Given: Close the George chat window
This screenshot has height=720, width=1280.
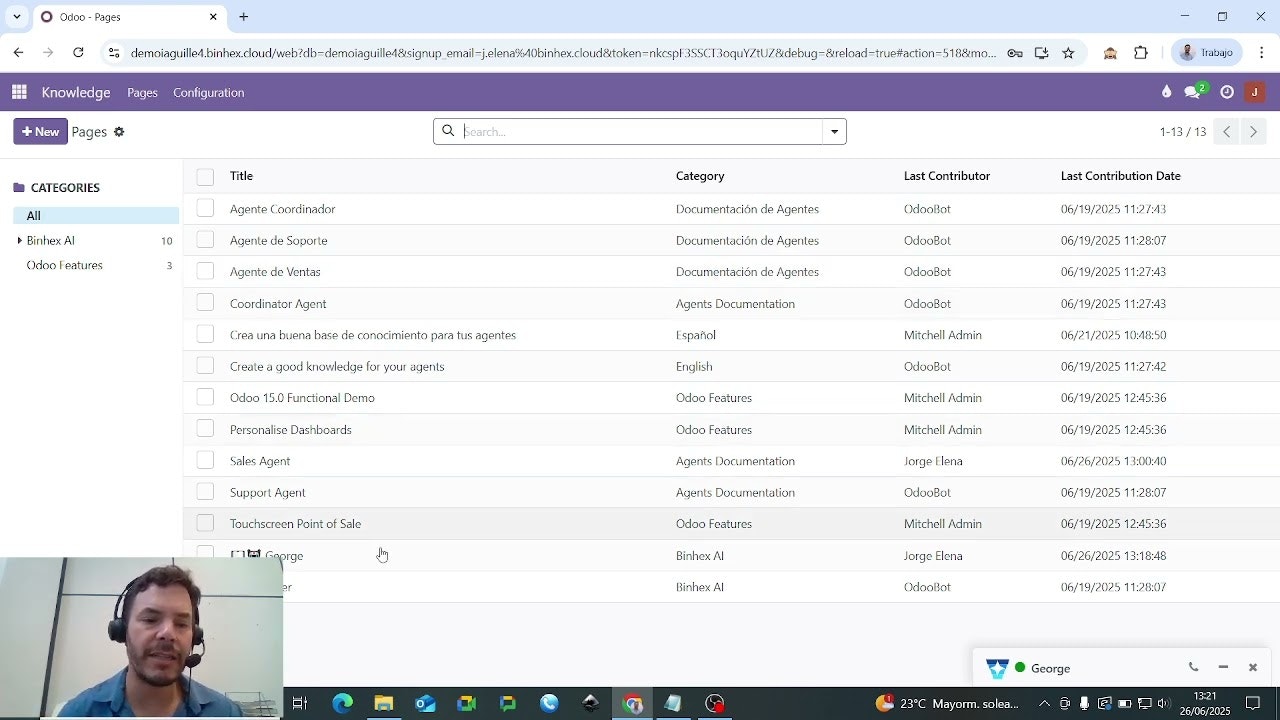Looking at the screenshot, I should 1252,668.
